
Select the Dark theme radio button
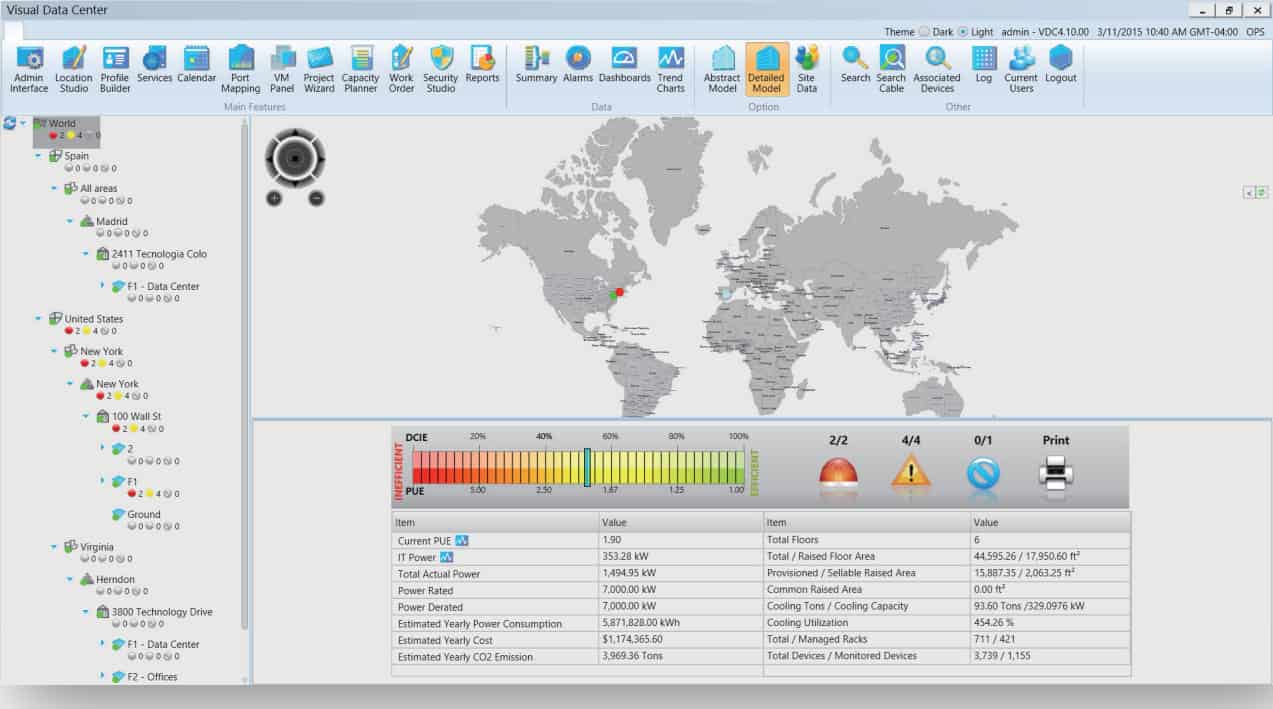(923, 32)
